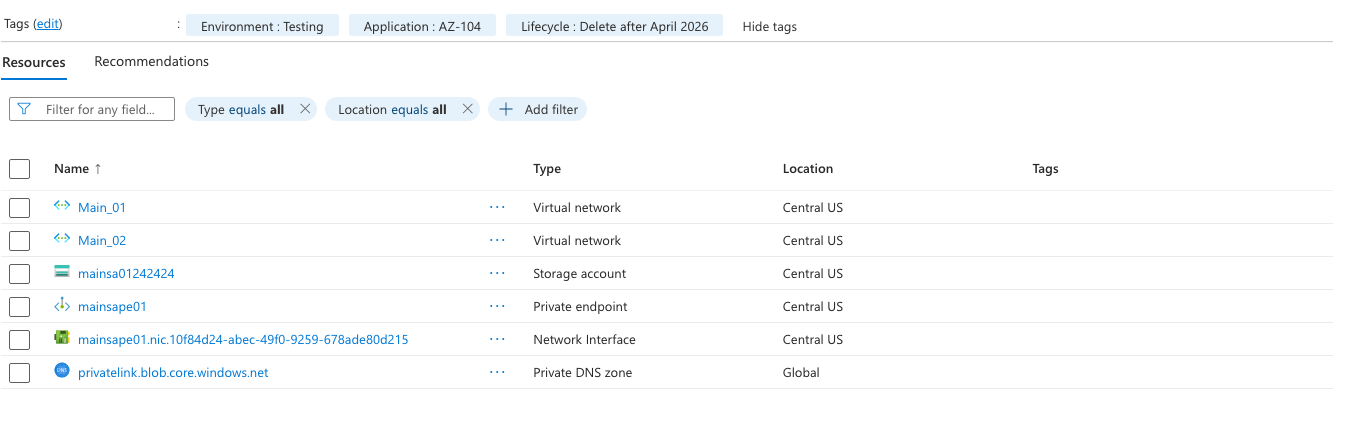Open the more options menu for Main_01
Image resolution: width=1345 pixels, height=422 pixels.
tap(497, 207)
